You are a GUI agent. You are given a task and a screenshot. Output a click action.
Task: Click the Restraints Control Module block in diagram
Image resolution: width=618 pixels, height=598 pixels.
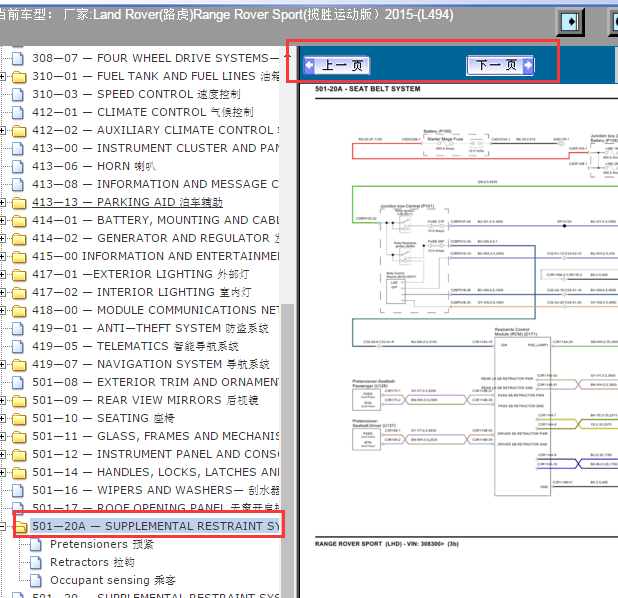(522, 416)
